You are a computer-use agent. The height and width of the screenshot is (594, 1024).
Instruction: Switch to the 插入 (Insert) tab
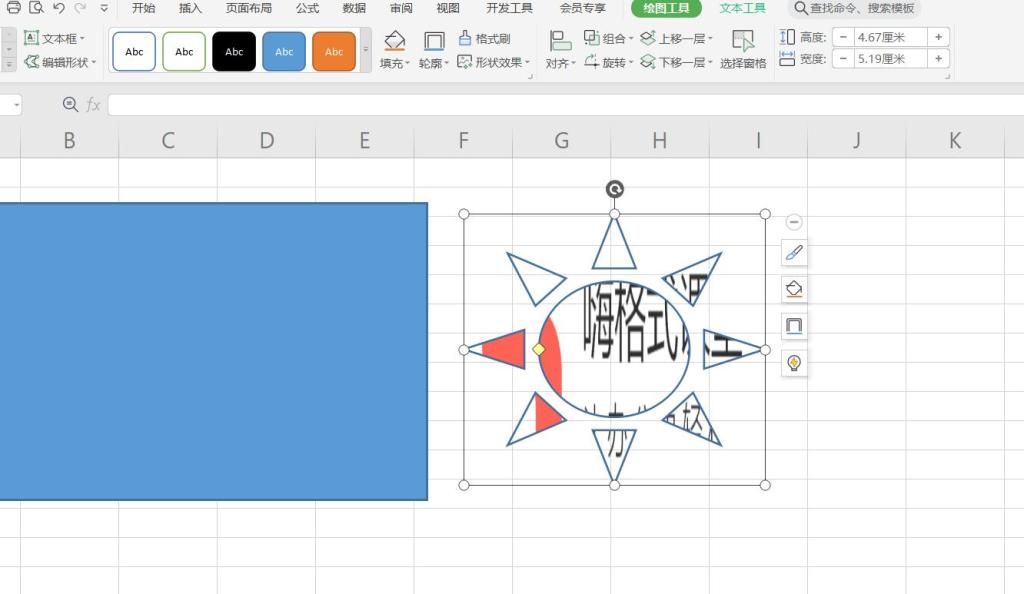click(x=190, y=8)
